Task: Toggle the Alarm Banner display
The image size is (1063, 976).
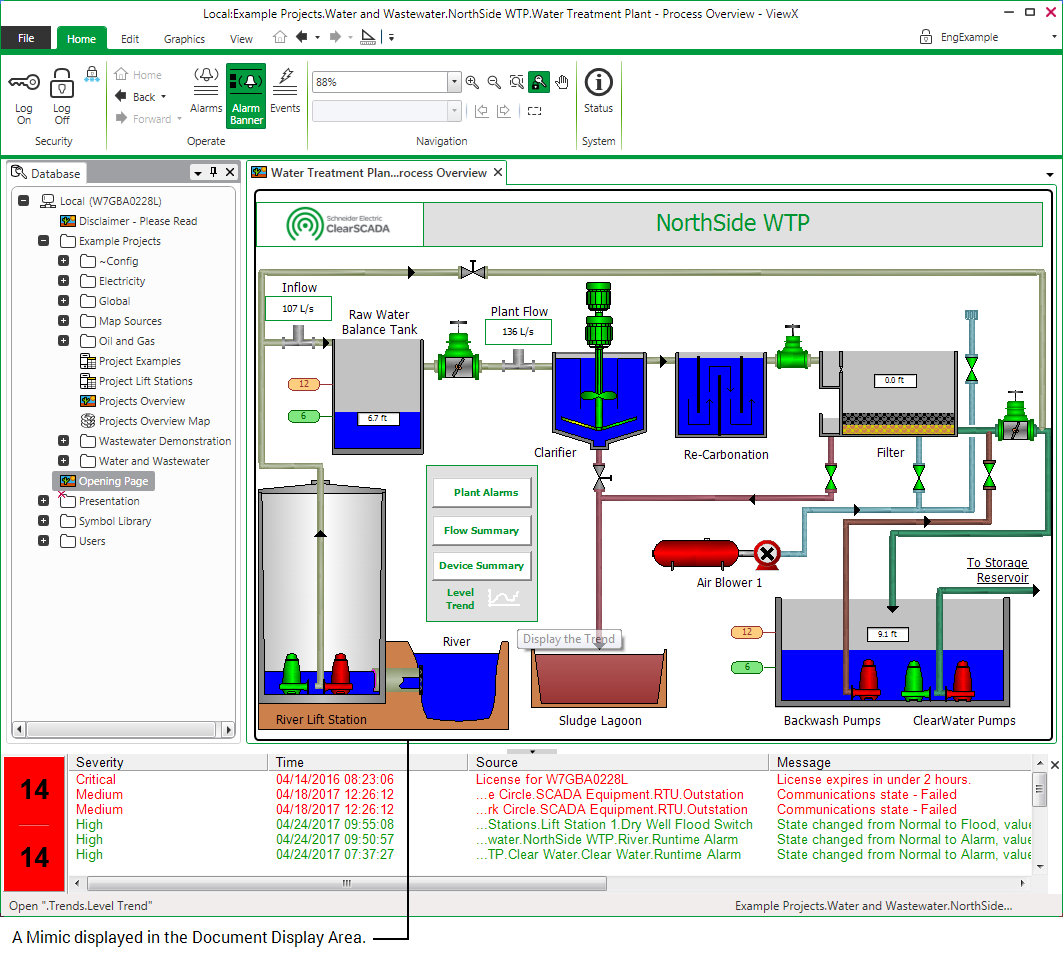Action: 245,95
